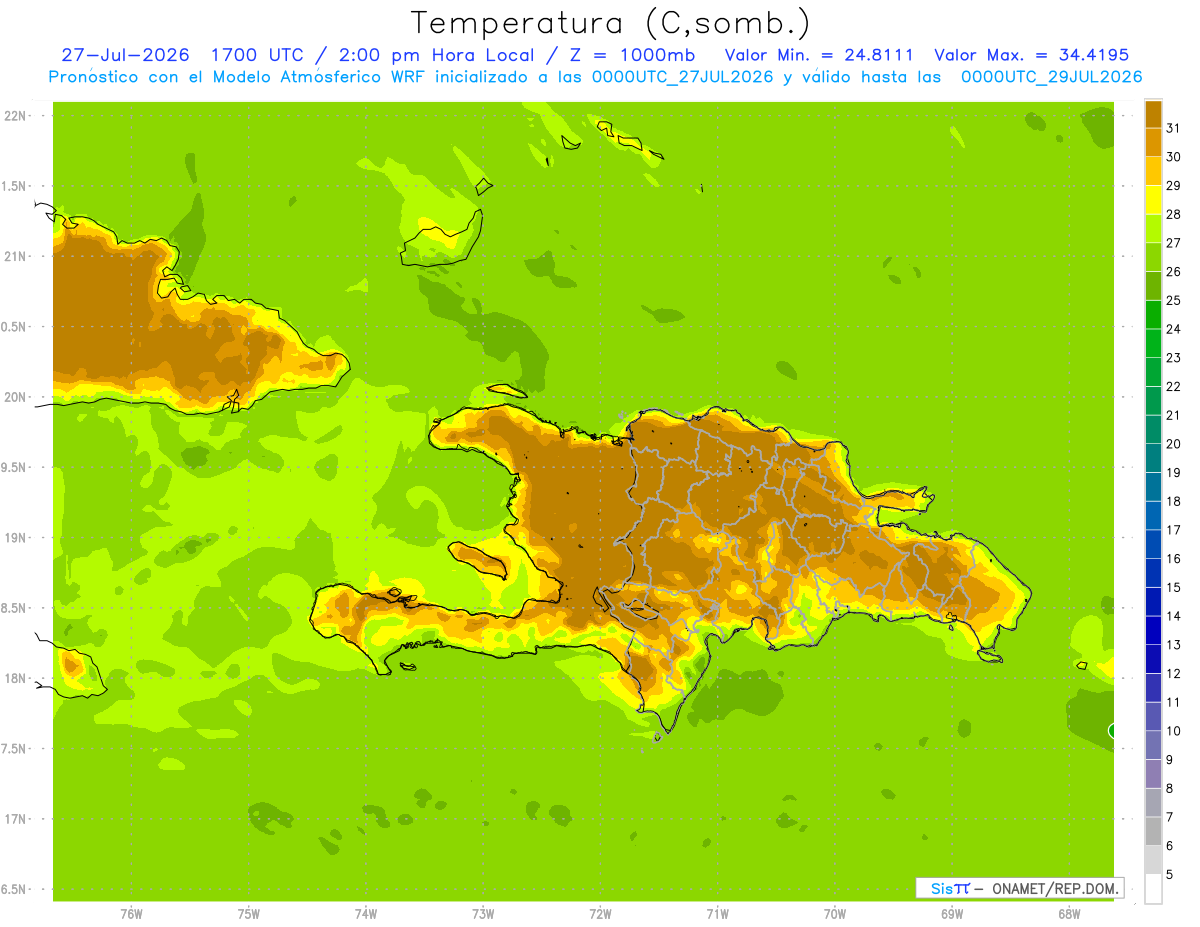
Task: Click the '10' legend scale number
Action: [1173, 731]
